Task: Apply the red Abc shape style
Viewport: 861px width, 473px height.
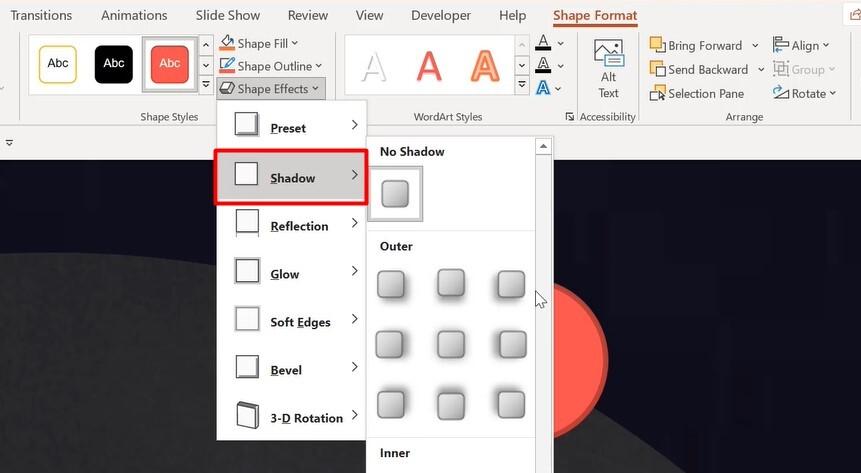Action: pyautogui.click(x=170, y=64)
